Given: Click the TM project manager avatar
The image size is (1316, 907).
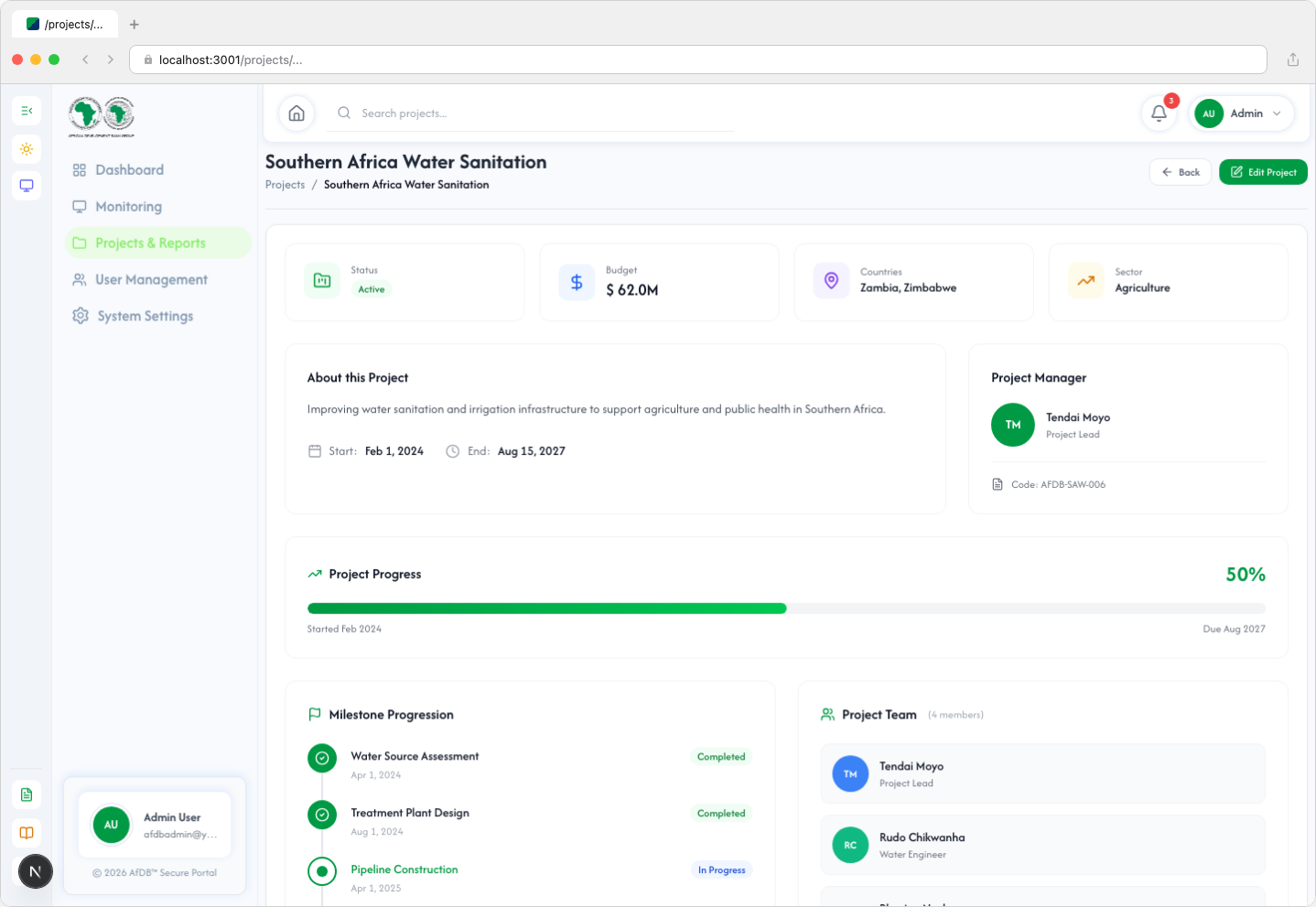Looking at the screenshot, I should point(1013,425).
